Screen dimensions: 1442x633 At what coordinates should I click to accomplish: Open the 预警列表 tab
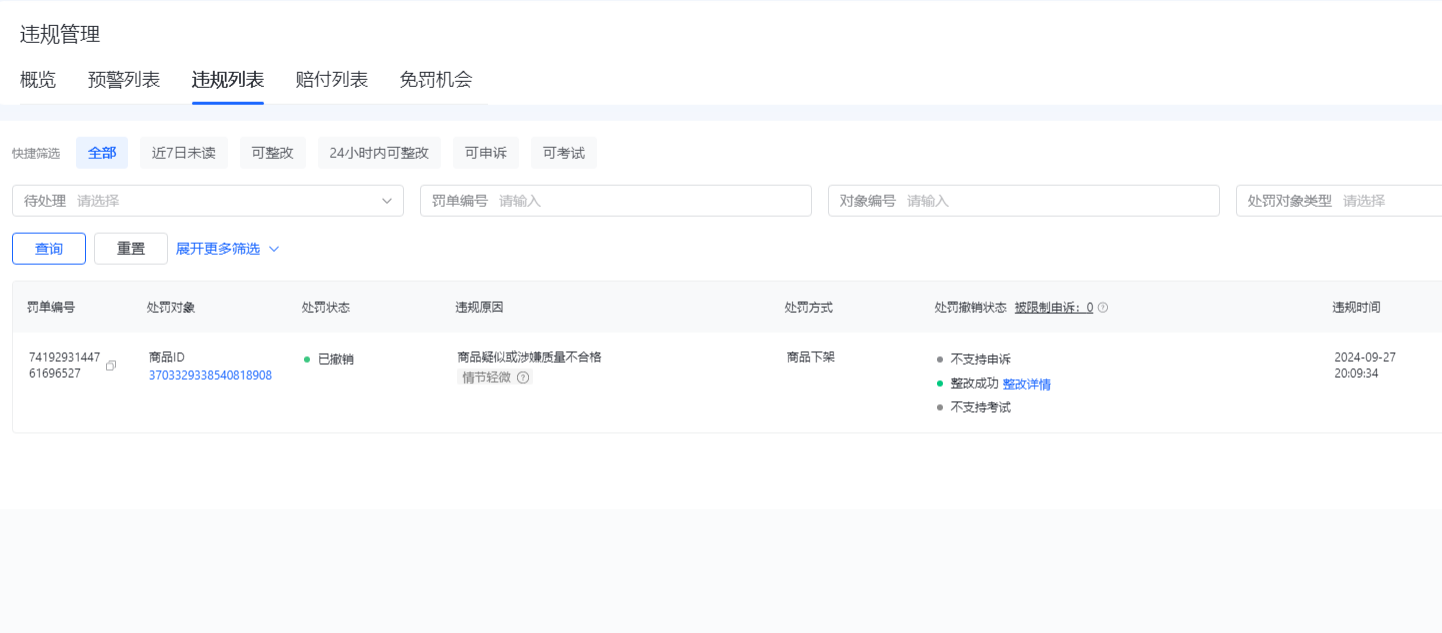pyautogui.click(x=124, y=80)
